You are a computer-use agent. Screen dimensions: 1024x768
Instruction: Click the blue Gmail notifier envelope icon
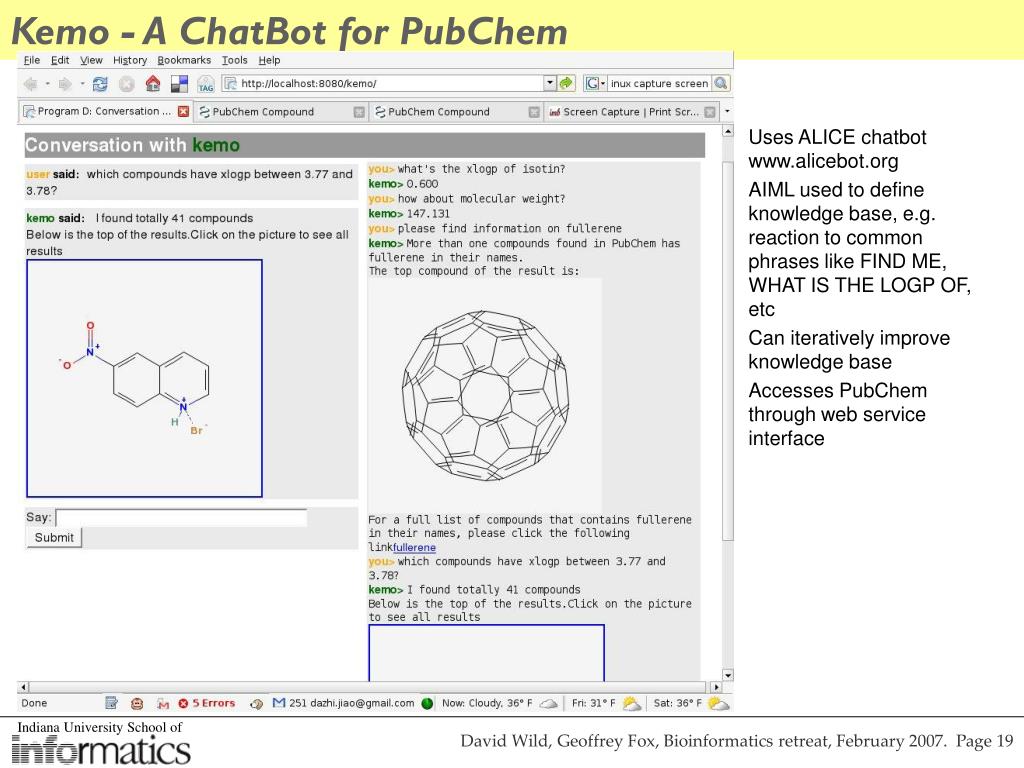click(x=279, y=703)
